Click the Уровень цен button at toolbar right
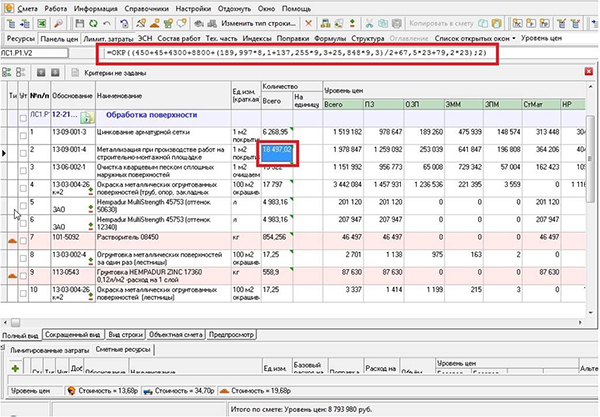Viewport: 600px width, 417px height. click(x=541, y=38)
